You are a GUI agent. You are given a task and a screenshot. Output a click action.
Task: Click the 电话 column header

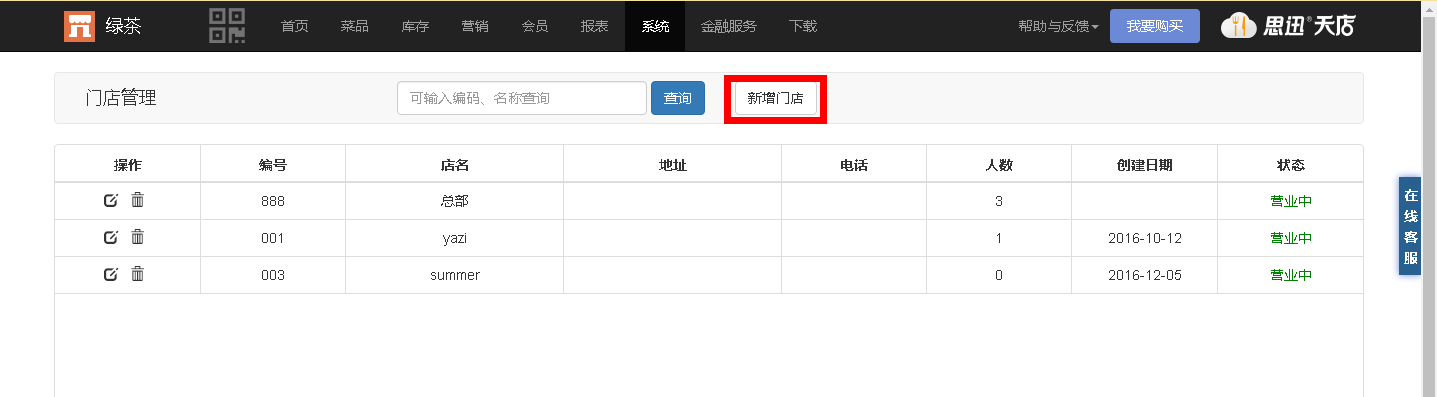tap(854, 165)
